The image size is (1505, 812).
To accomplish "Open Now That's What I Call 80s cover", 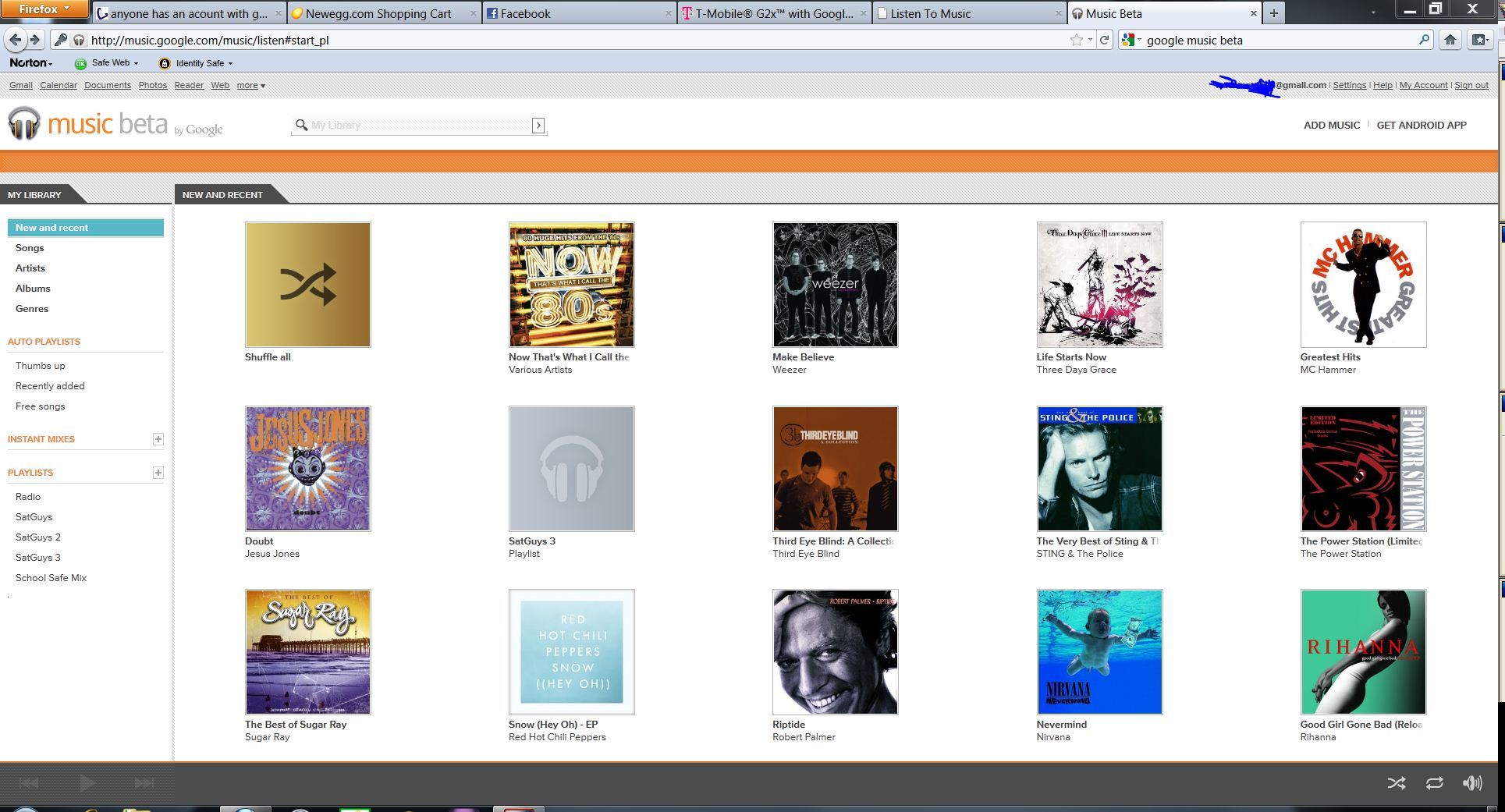I will [x=571, y=285].
